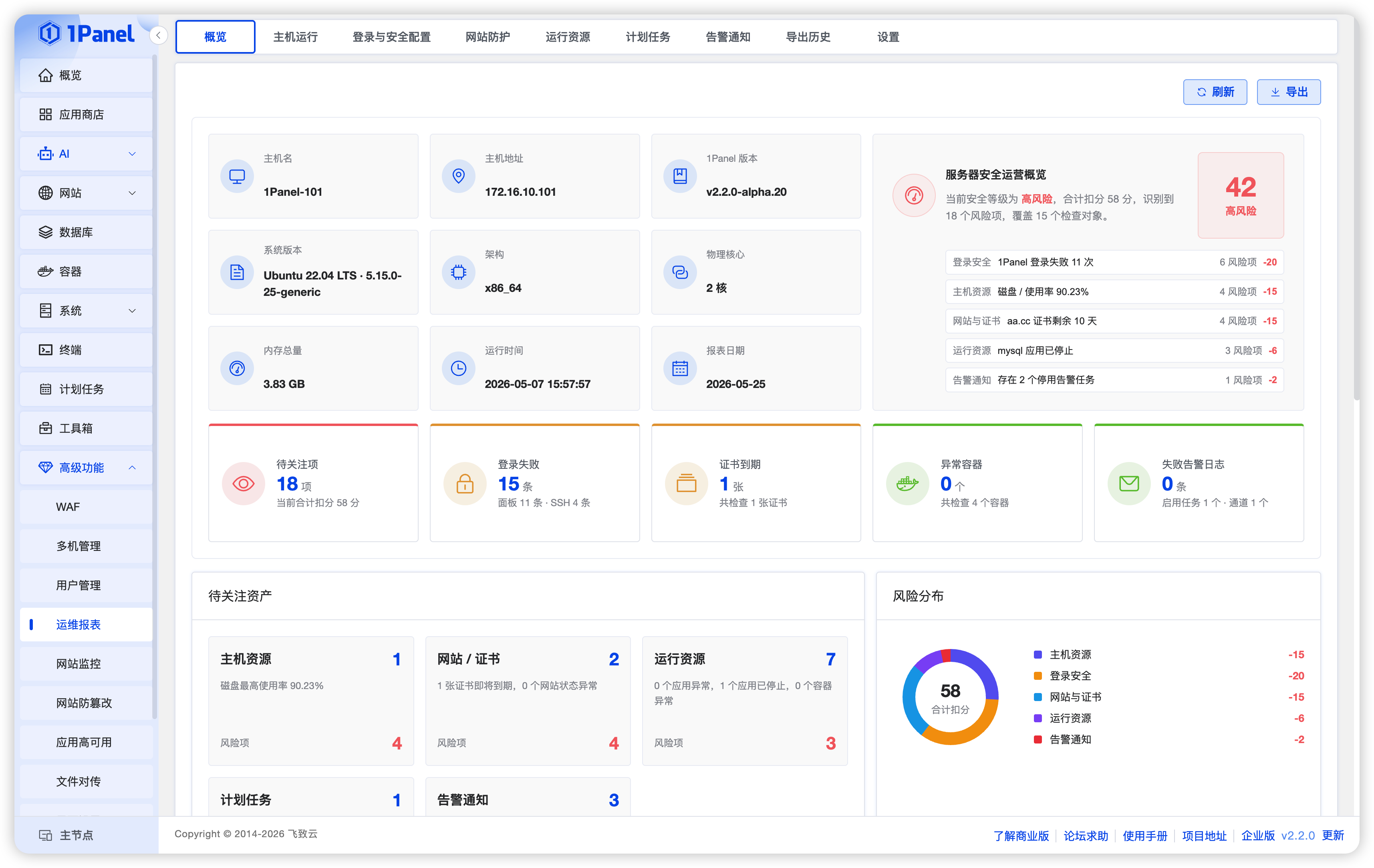Click the 主机地址 location pin icon

point(458,176)
